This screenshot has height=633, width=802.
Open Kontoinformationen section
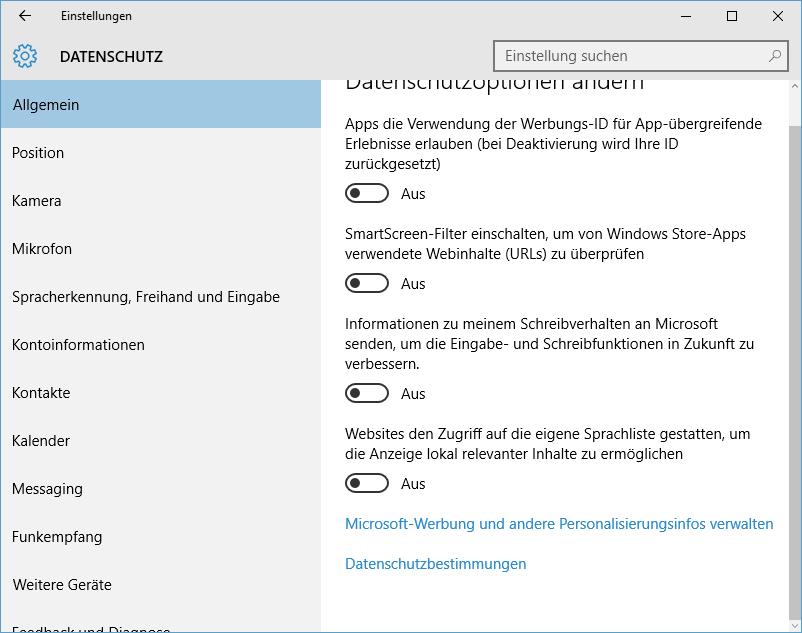tap(161, 345)
